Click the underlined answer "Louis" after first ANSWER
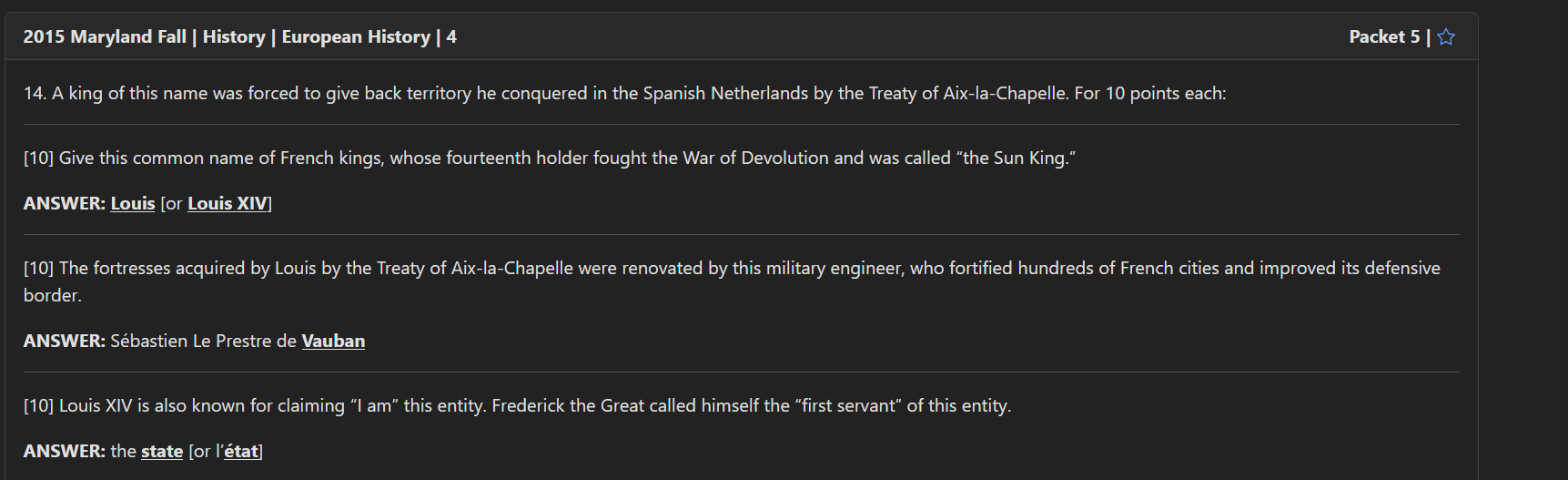Image resolution: width=1568 pixels, height=480 pixels. 133,203
